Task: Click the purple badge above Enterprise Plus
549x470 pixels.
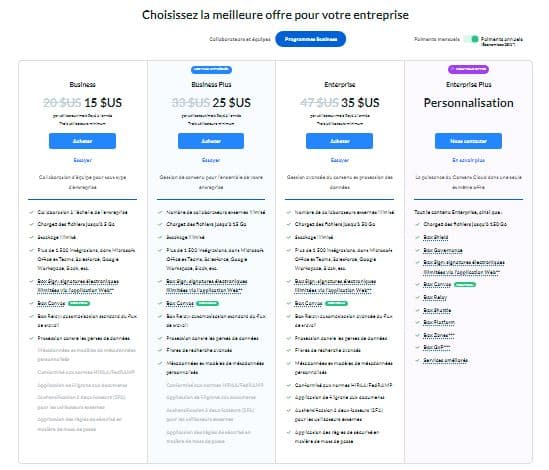Action: click(468, 69)
